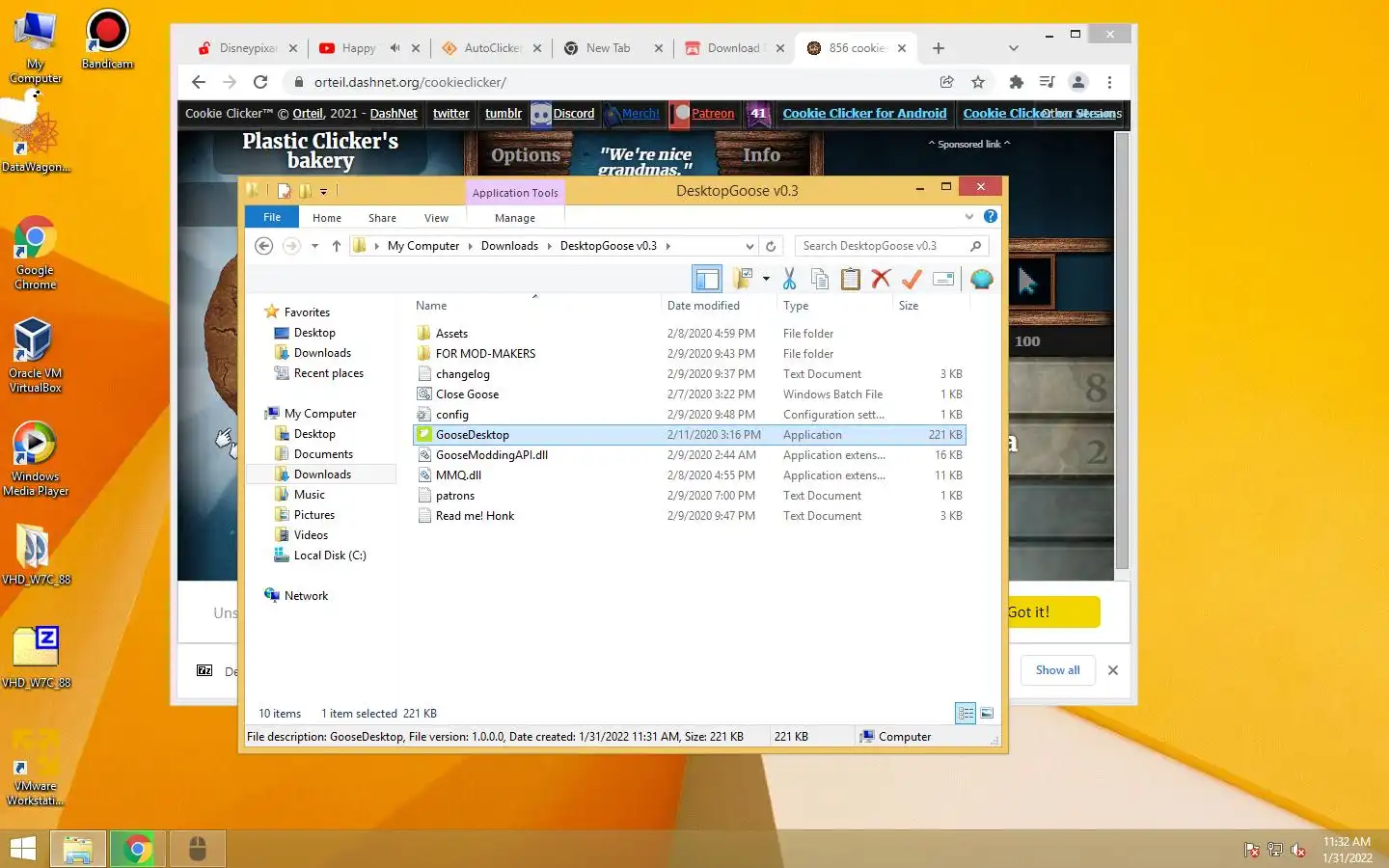Open Explorer Help question mark icon
Screen dimensions: 1389x868
point(990,216)
